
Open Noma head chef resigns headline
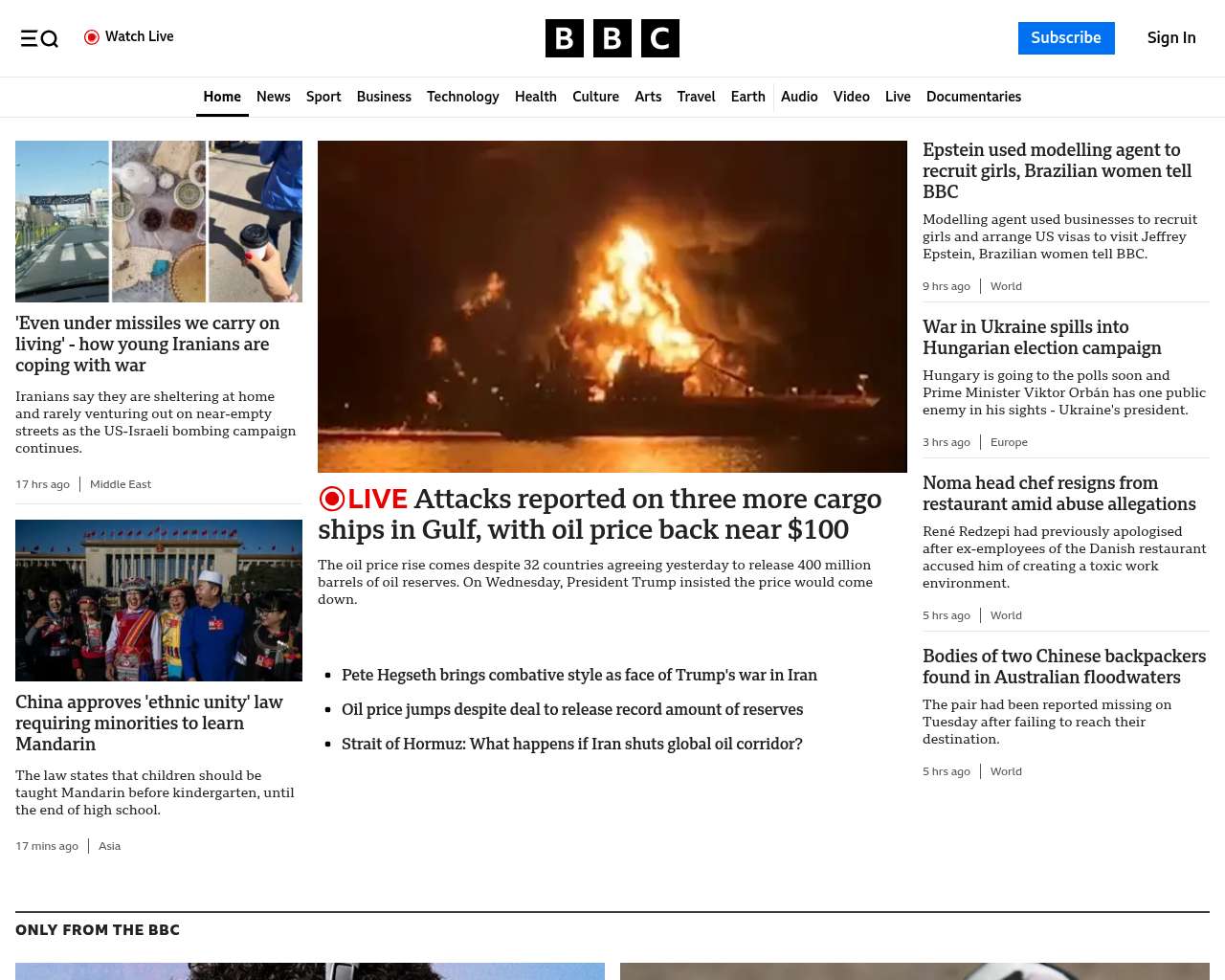tap(1059, 494)
